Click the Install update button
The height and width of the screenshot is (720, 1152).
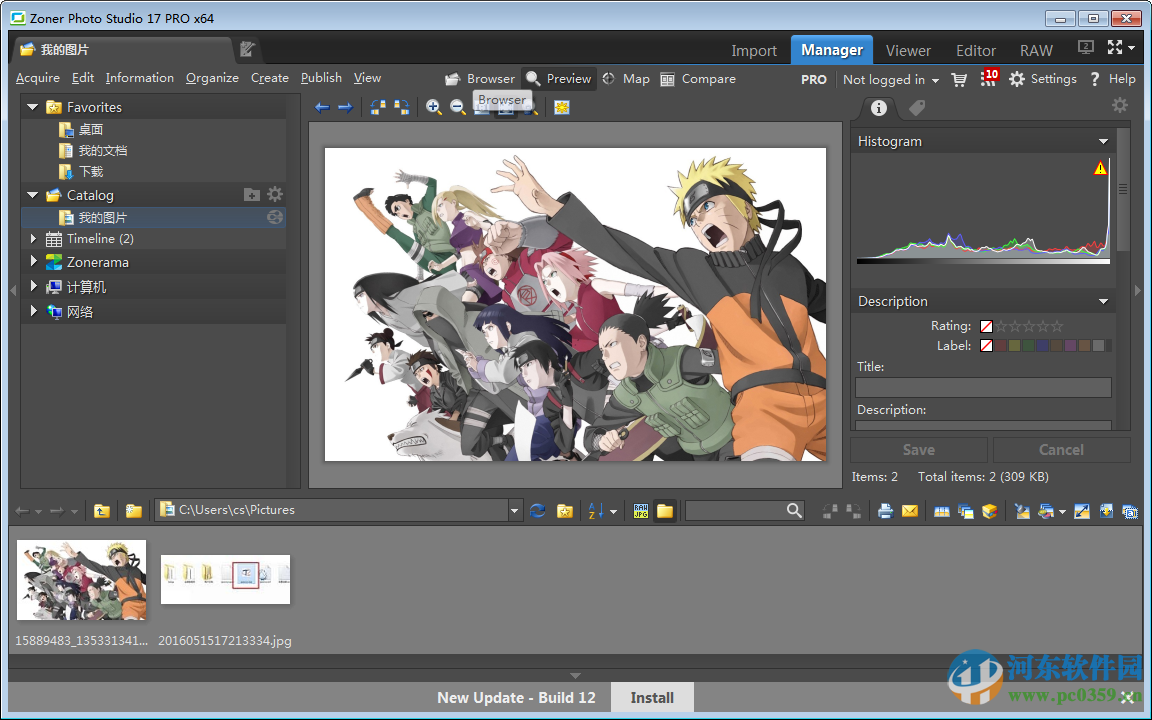[651, 697]
